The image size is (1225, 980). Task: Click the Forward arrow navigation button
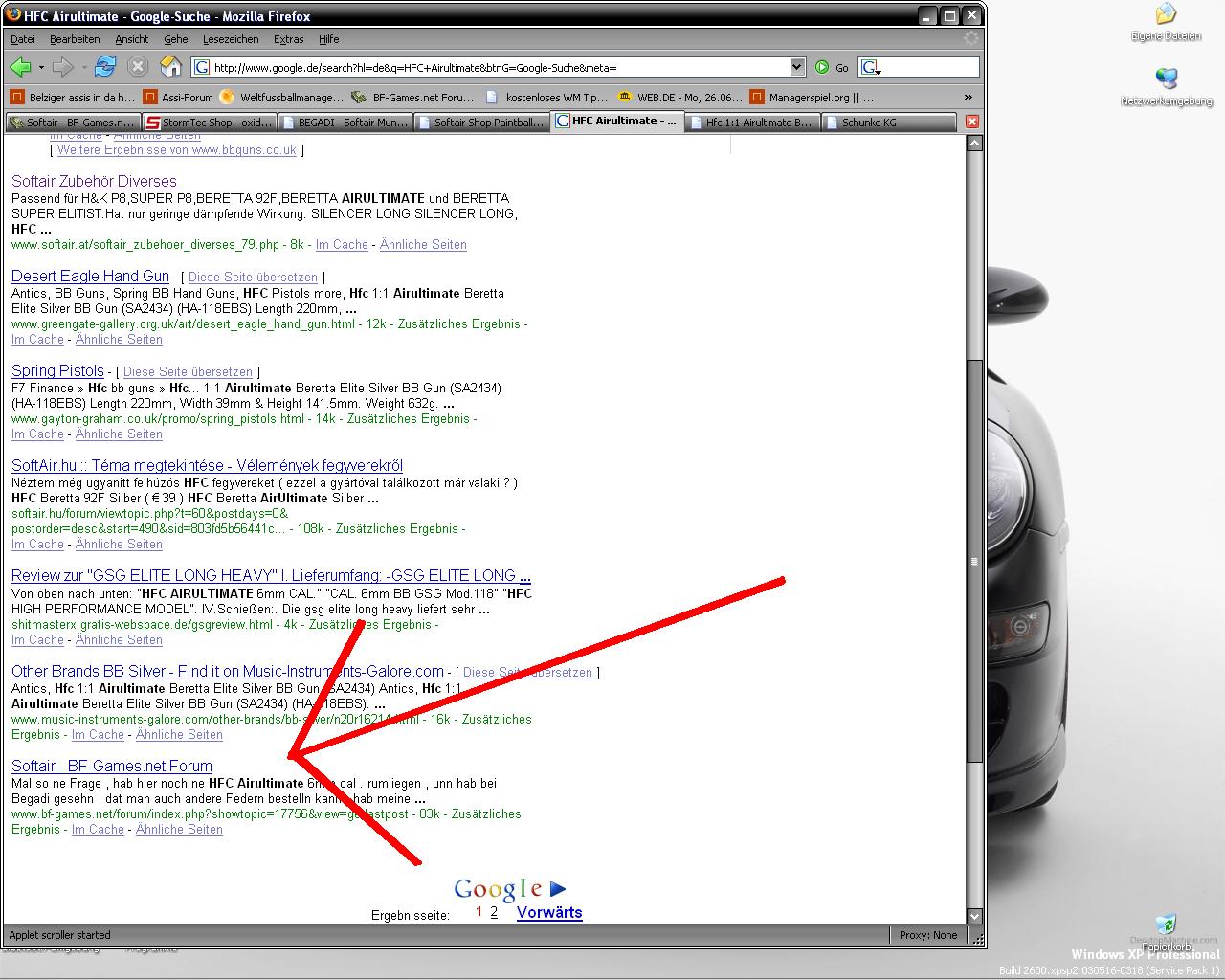(x=63, y=67)
